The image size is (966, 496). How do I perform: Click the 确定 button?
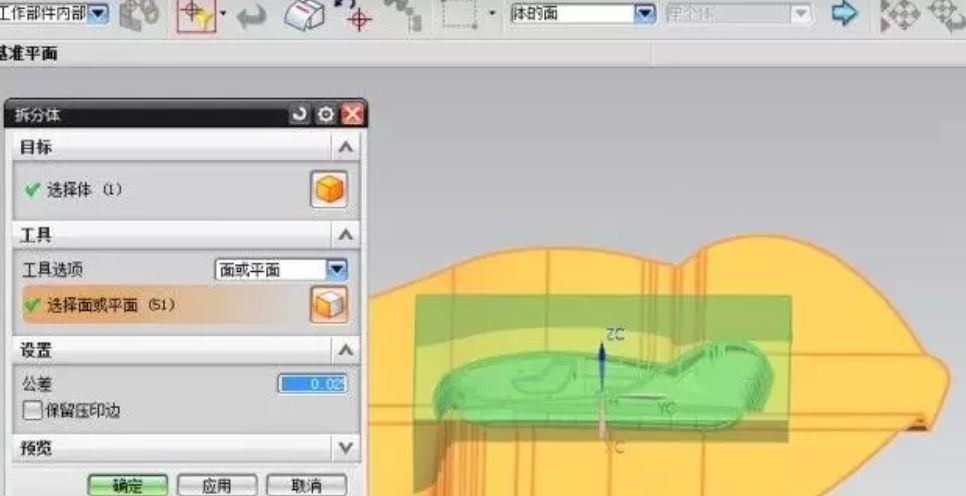[128, 486]
